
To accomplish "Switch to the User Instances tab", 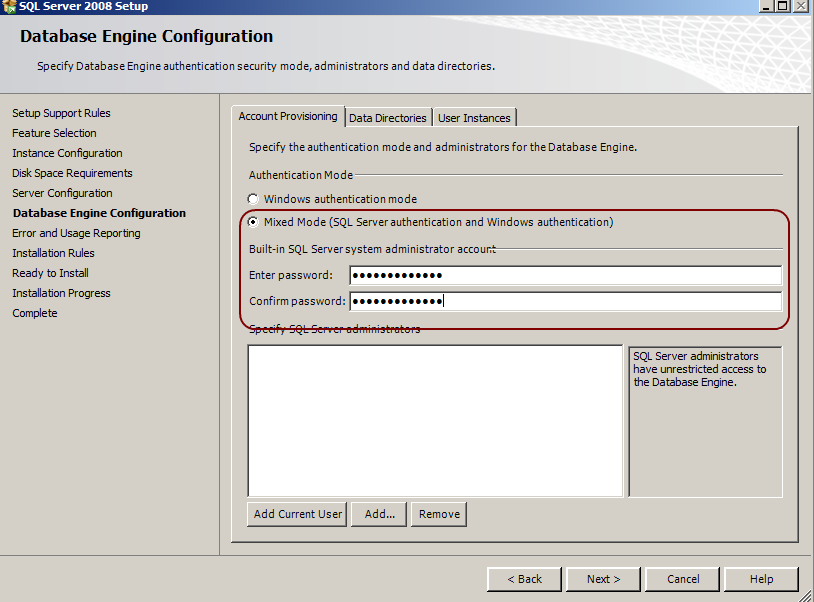I will tap(474, 118).
